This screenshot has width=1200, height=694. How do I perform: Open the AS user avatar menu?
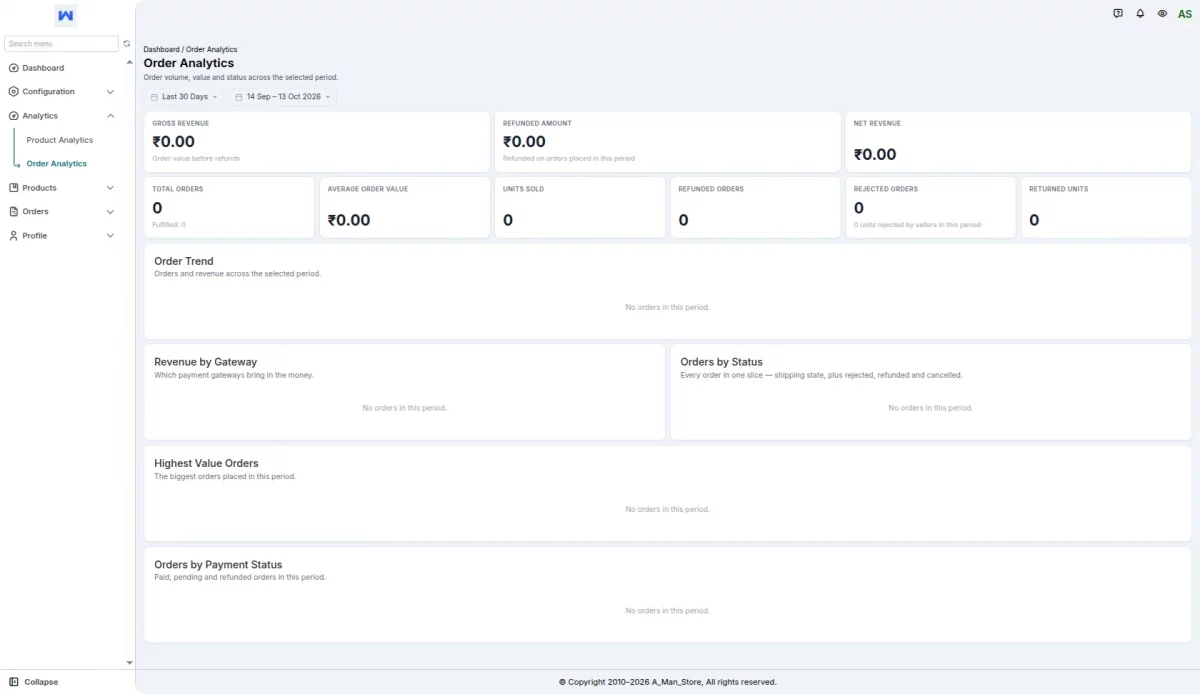click(1185, 14)
